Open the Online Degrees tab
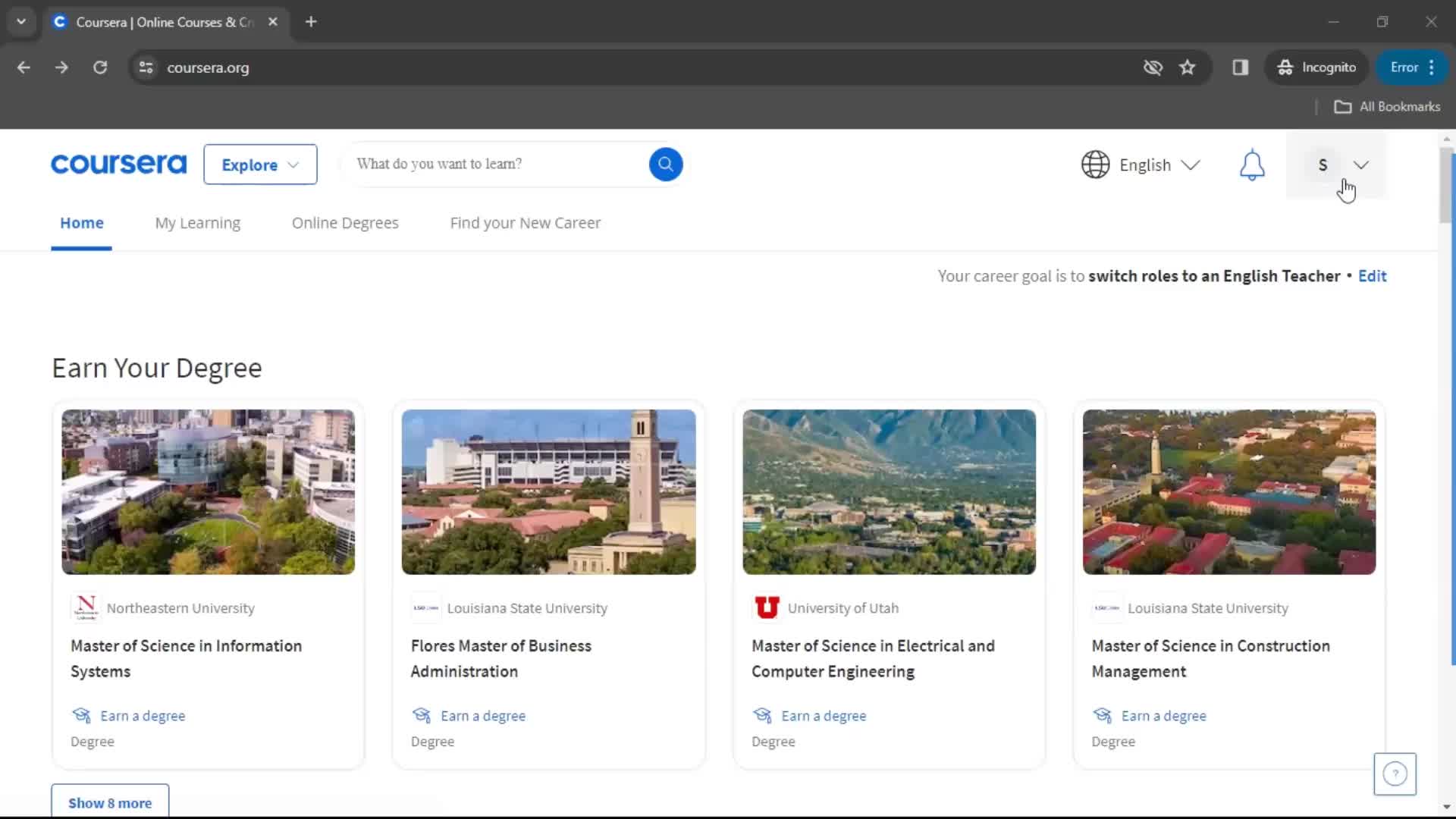The width and height of the screenshot is (1456, 819). [345, 223]
